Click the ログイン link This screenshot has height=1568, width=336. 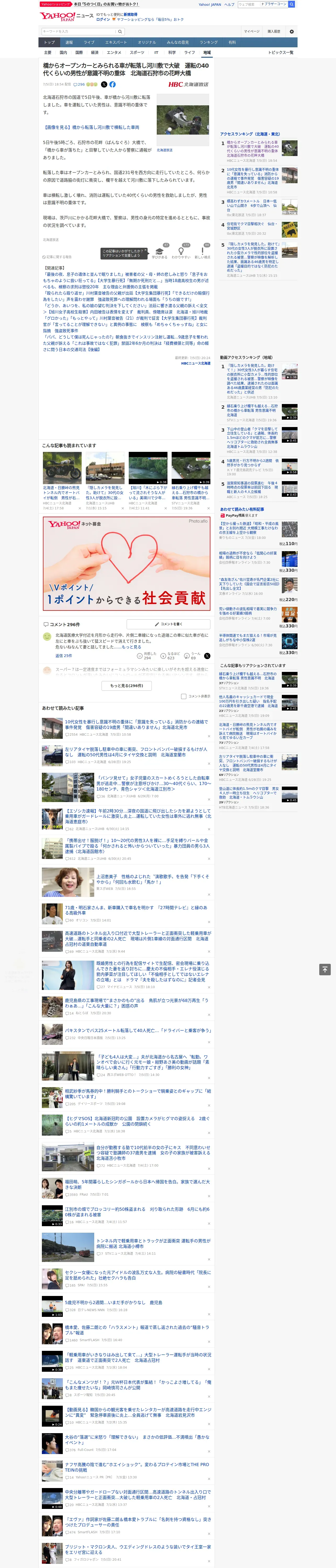coord(103,20)
